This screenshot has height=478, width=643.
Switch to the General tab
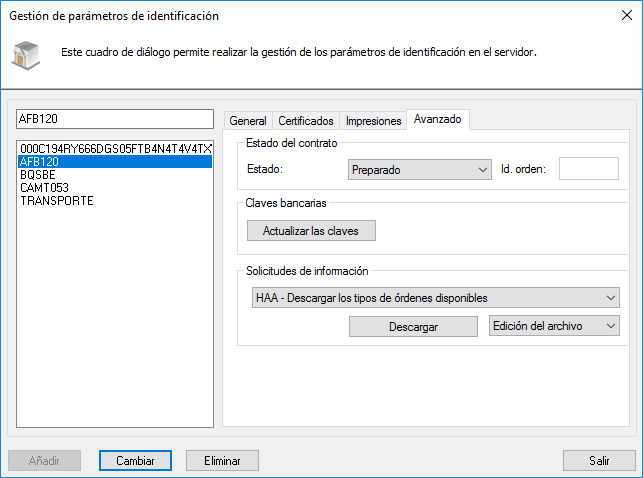pyautogui.click(x=248, y=120)
